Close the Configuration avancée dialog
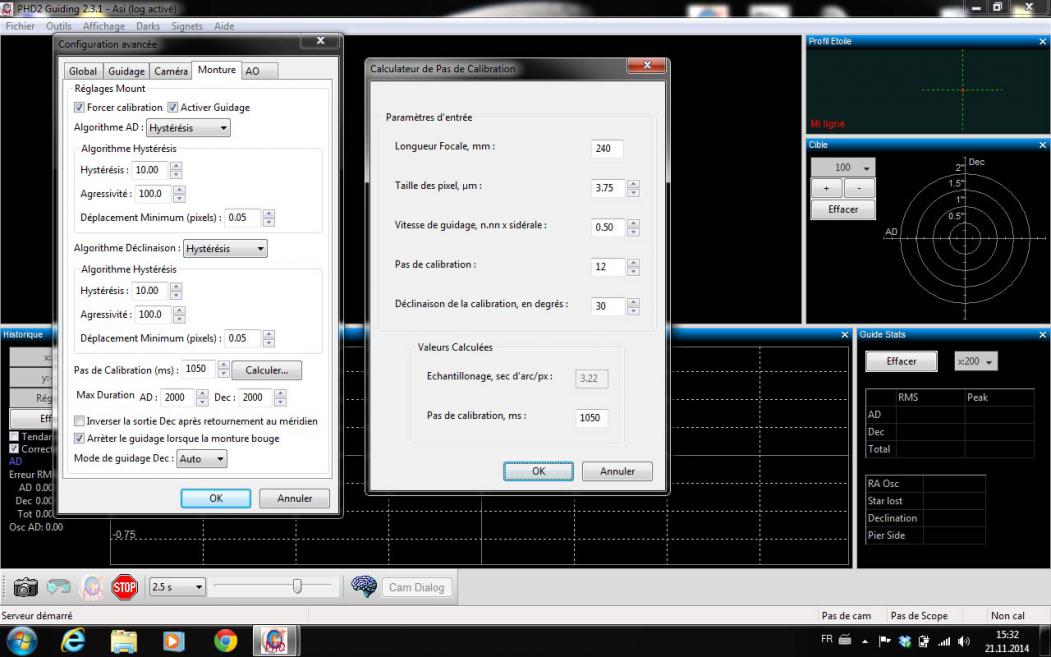 point(320,41)
